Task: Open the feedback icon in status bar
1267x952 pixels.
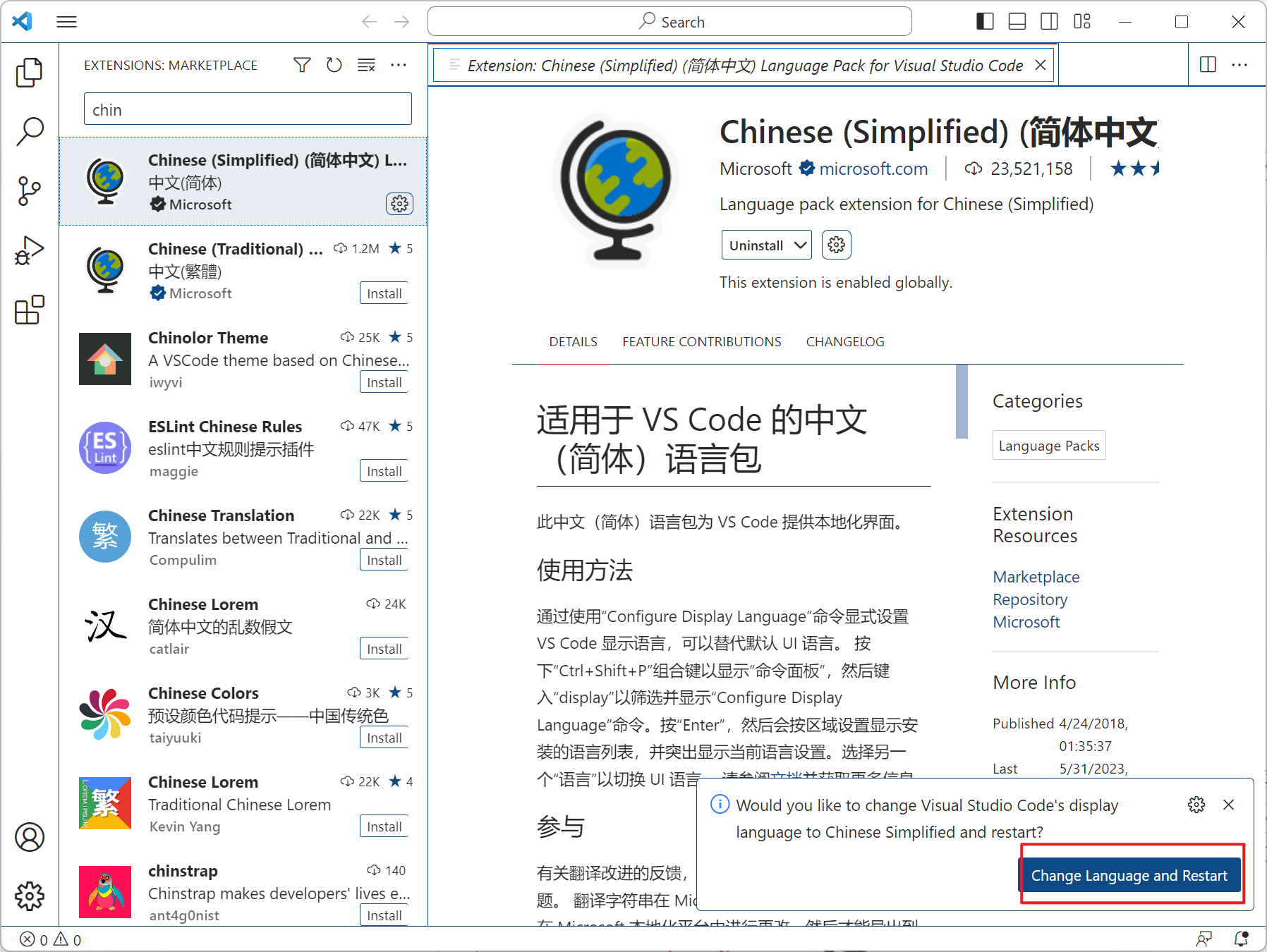Action: click(1204, 939)
